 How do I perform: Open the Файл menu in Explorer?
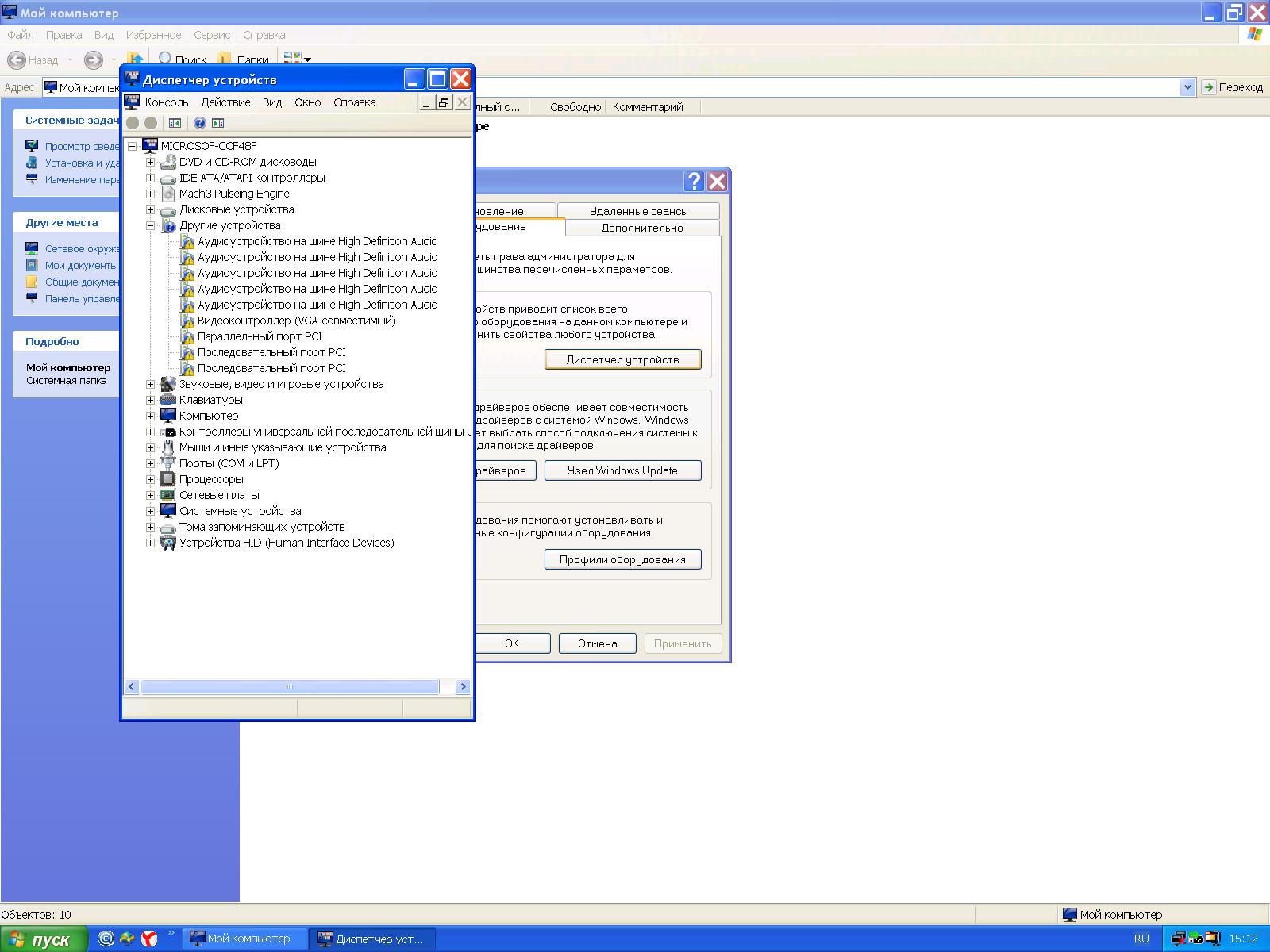click(21, 35)
